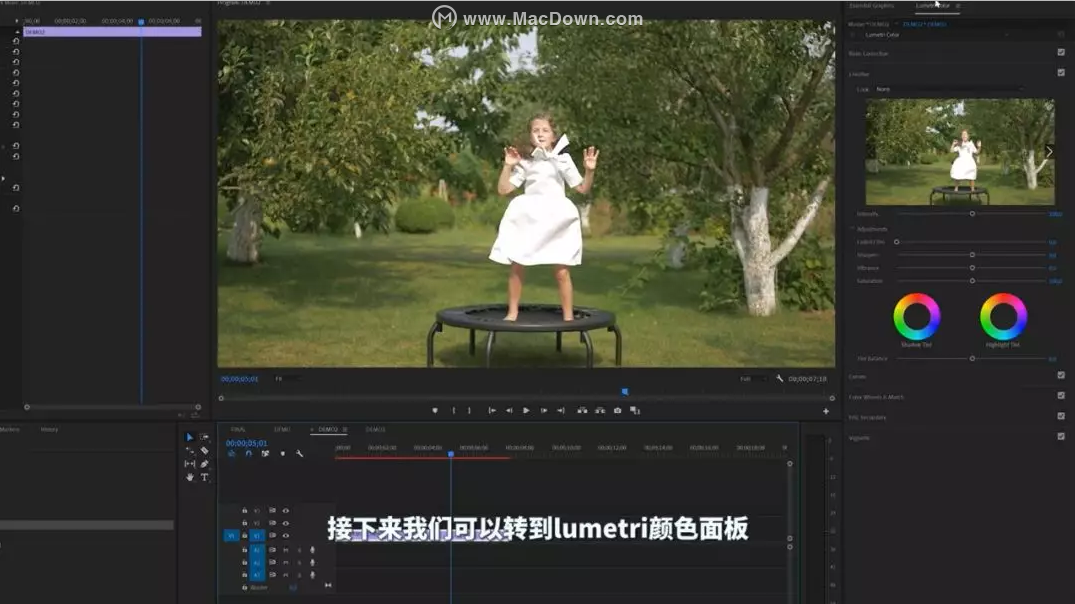1075x604 pixels.
Task: Toggle Color Wheels & Match checkbox
Action: pyautogui.click(x=1061, y=396)
